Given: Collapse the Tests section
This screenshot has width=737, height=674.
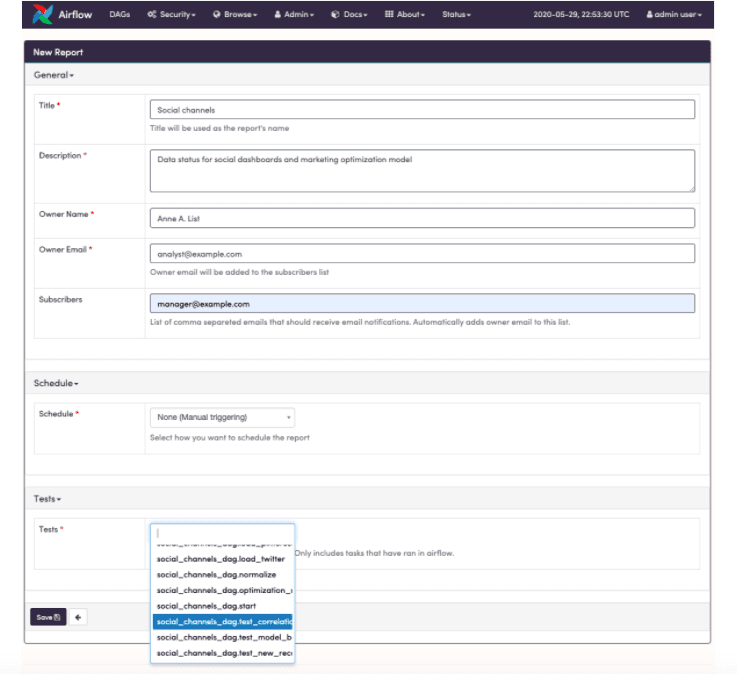Looking at the screenshot, I should coord(47,498).
